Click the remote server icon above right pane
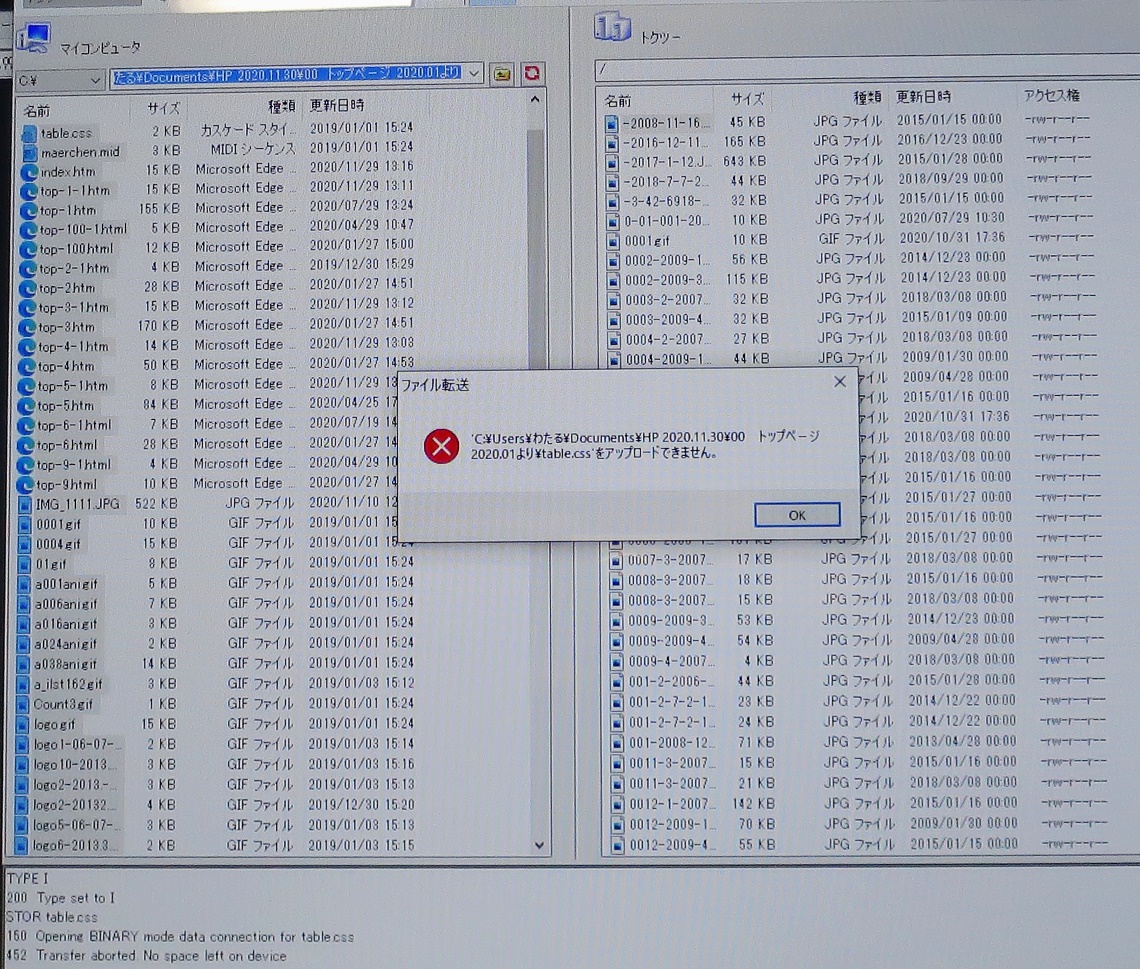This screenshot has height=969, width=1140. click(x=612, y=29)
